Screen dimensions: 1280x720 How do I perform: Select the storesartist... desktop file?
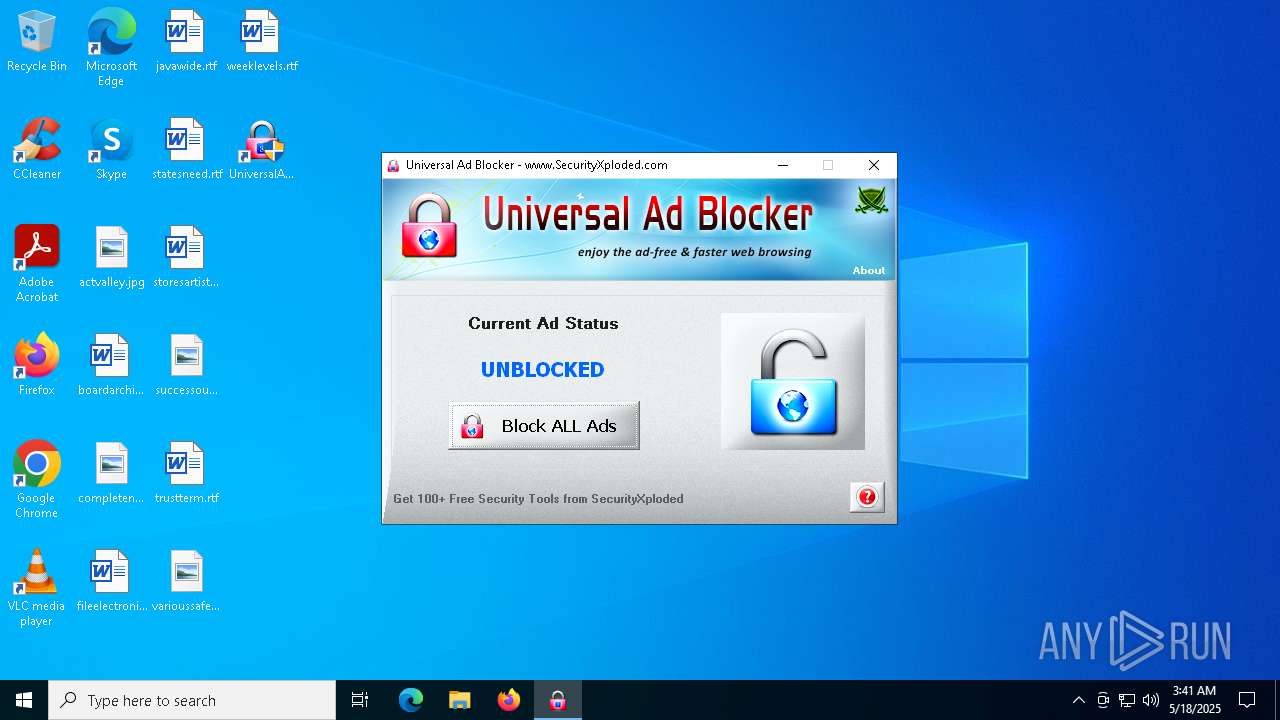pos(186,258)
